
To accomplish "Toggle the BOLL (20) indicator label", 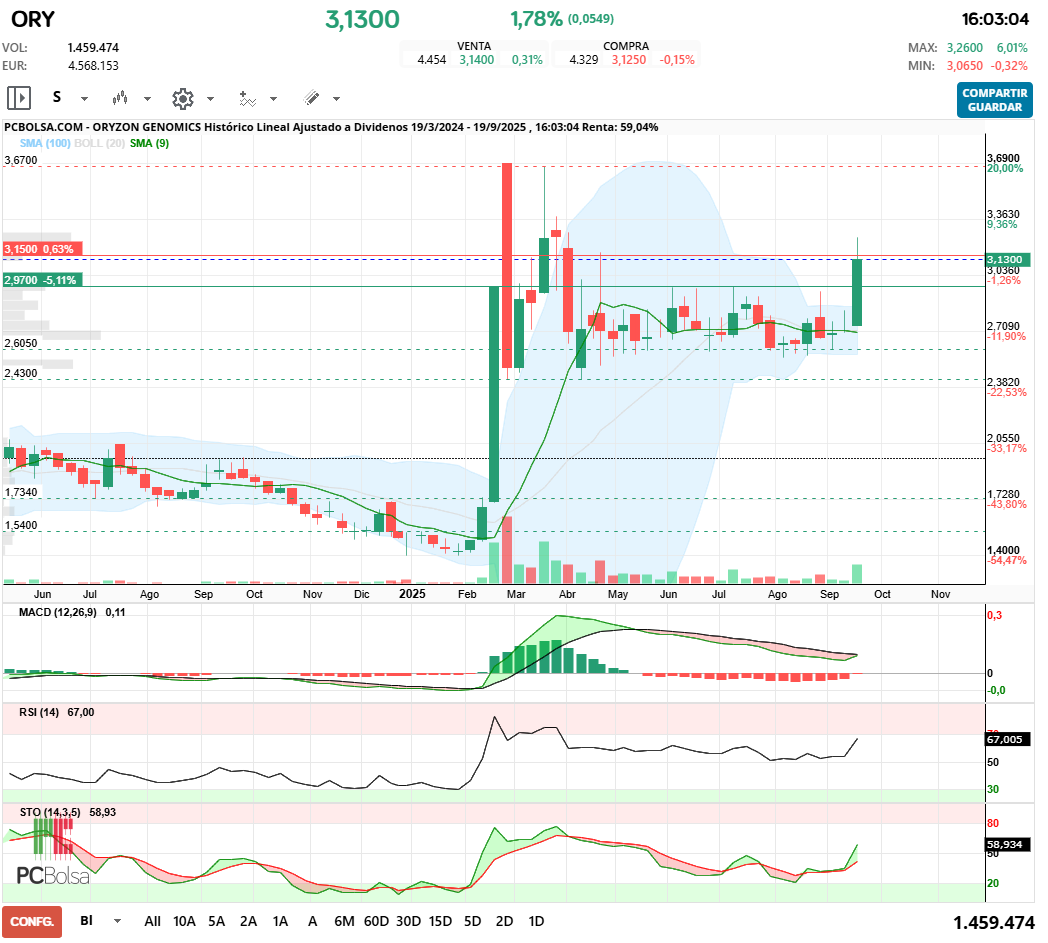I will (100, 143).
